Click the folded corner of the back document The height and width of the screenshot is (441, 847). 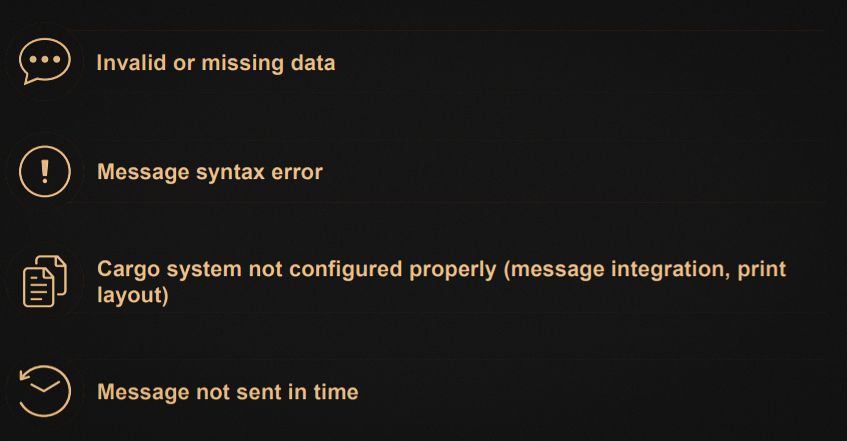point(62,261)
